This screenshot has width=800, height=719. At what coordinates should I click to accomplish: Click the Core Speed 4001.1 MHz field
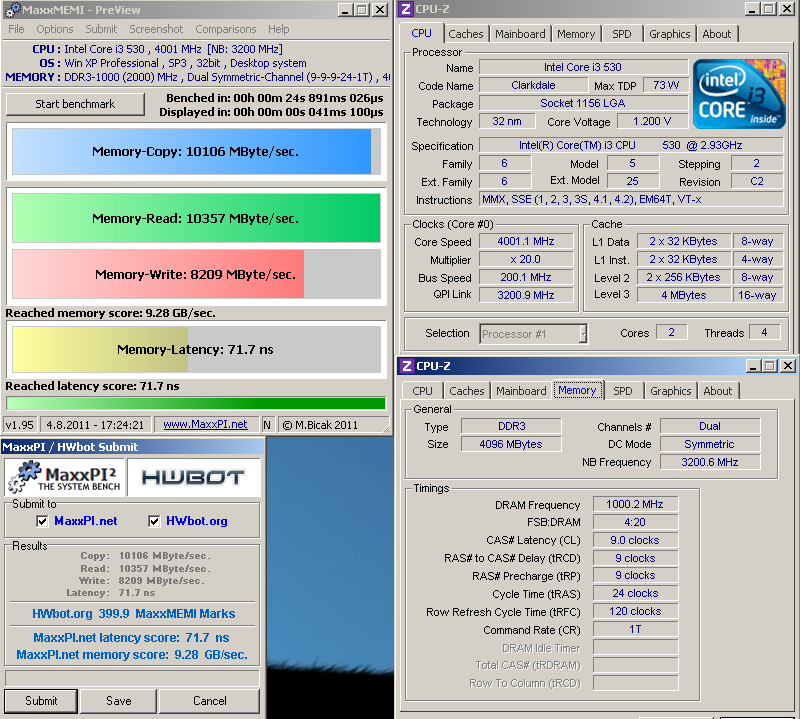tap(526, 241)
